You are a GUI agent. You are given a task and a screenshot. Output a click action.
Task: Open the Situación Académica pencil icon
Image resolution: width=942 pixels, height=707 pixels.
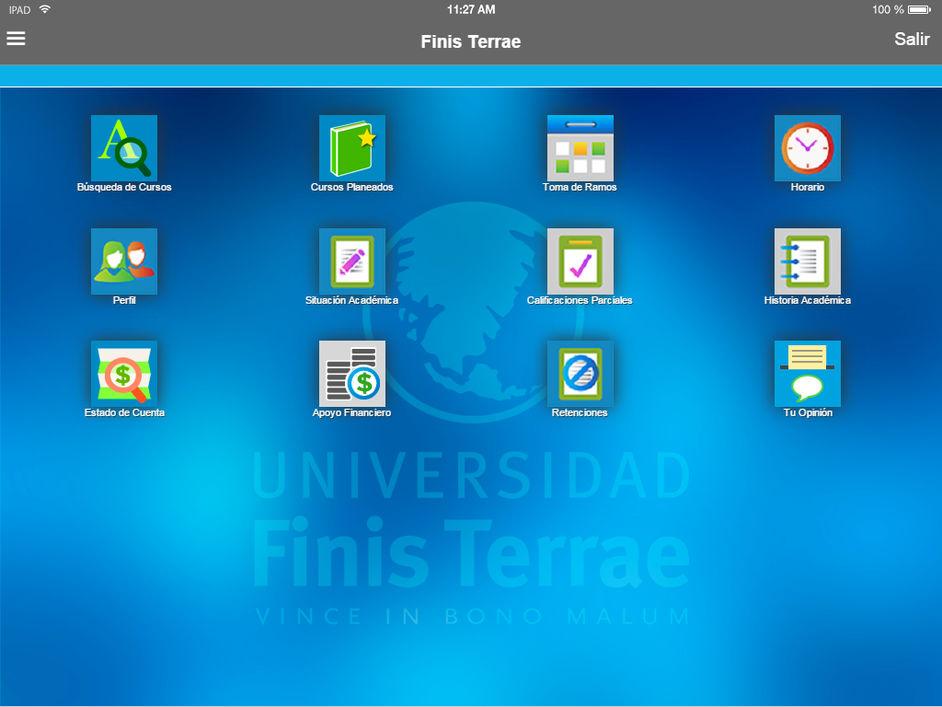click(352, 261)
